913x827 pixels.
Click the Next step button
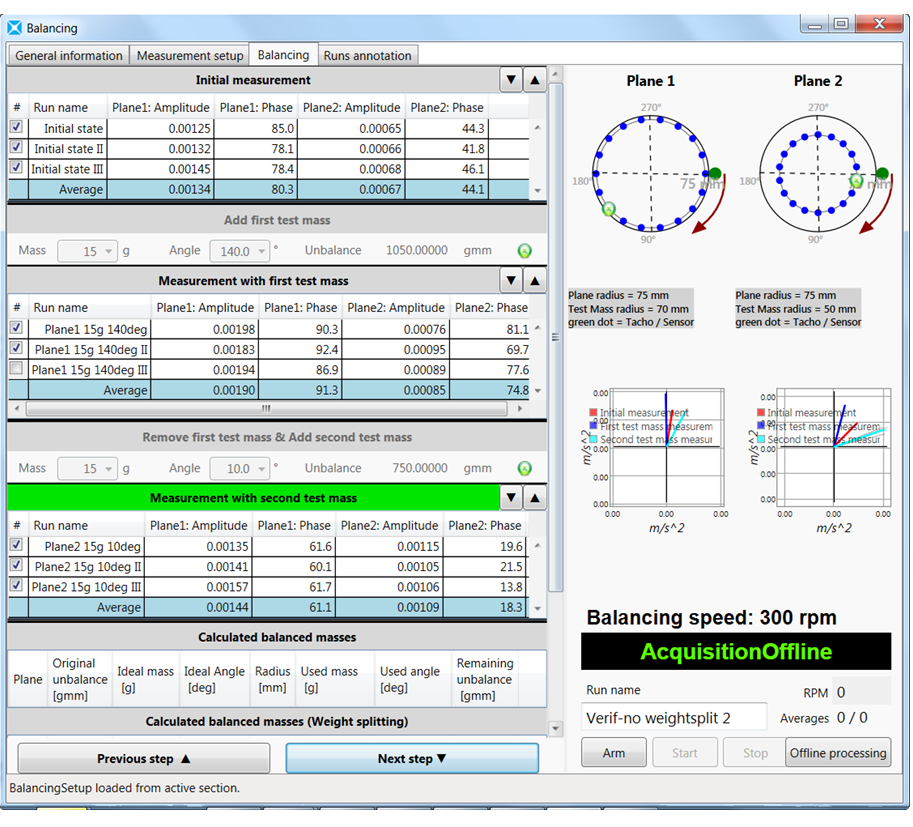tap(412, 759)
